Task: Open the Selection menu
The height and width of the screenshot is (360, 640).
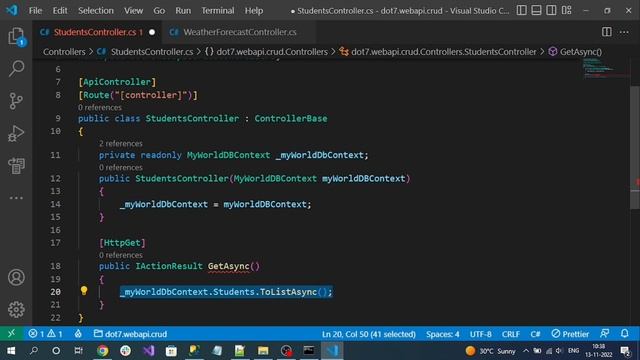Action: (x=96, y=11)
